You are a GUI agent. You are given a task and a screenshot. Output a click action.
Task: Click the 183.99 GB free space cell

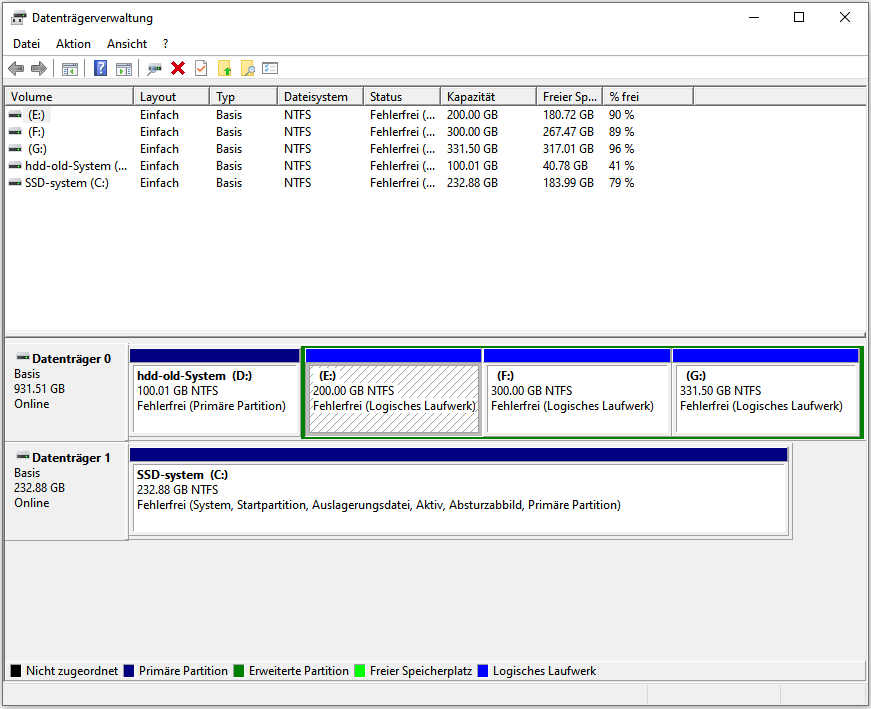(x=568, y=183)
